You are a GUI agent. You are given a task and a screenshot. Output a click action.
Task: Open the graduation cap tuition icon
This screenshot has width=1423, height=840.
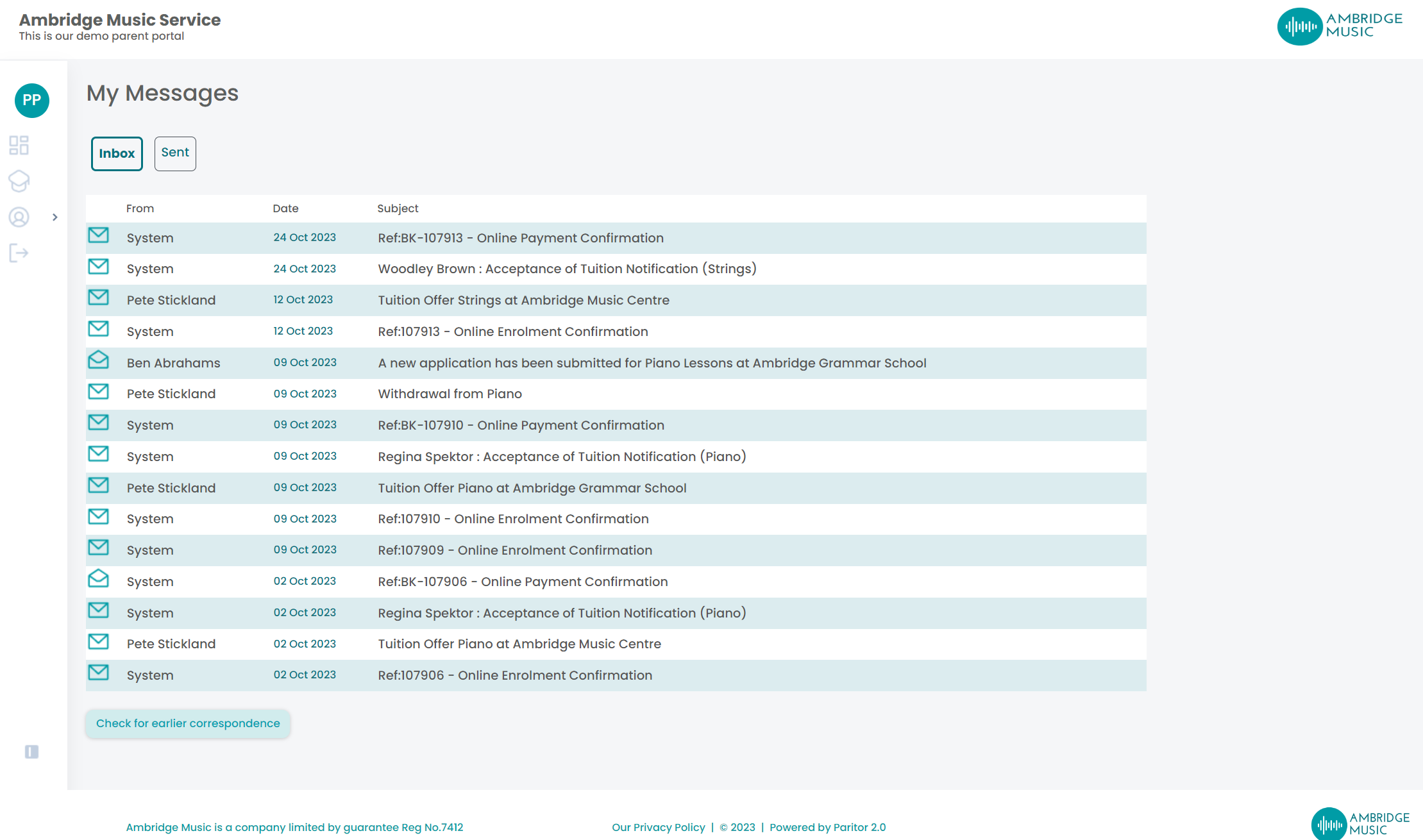coord(19,181)
